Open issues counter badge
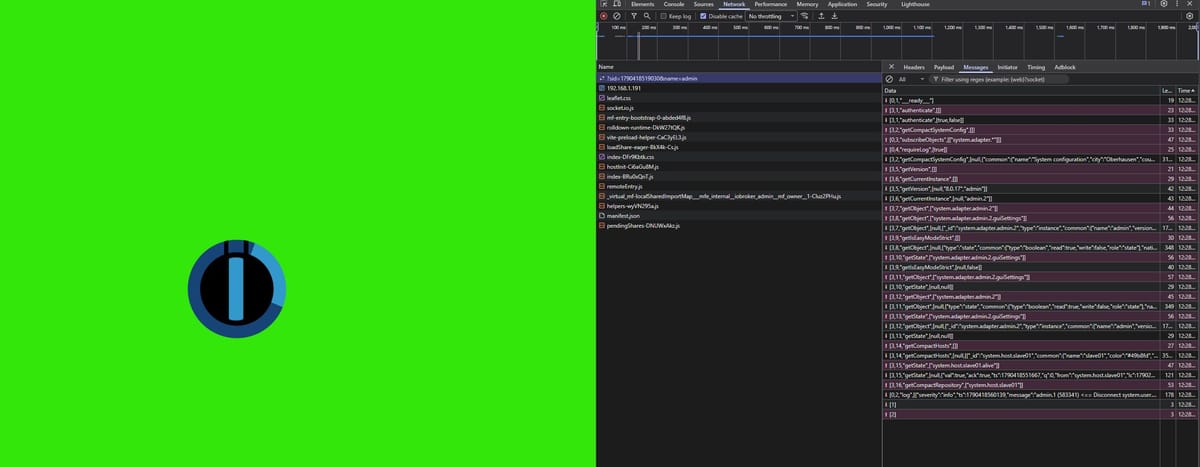Image resolution: width=1200 pixels, height=467 pixels. click(1145, 4)
